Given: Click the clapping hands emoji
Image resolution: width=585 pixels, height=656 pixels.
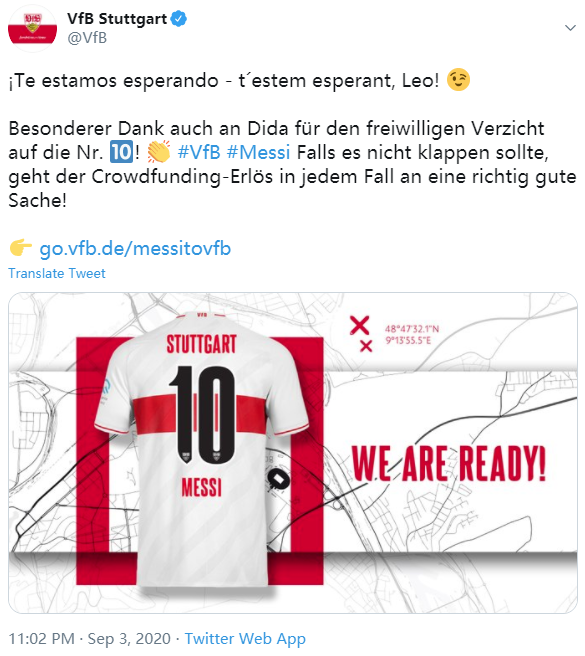Looking at the screenshot, I should tap(159, 152).
